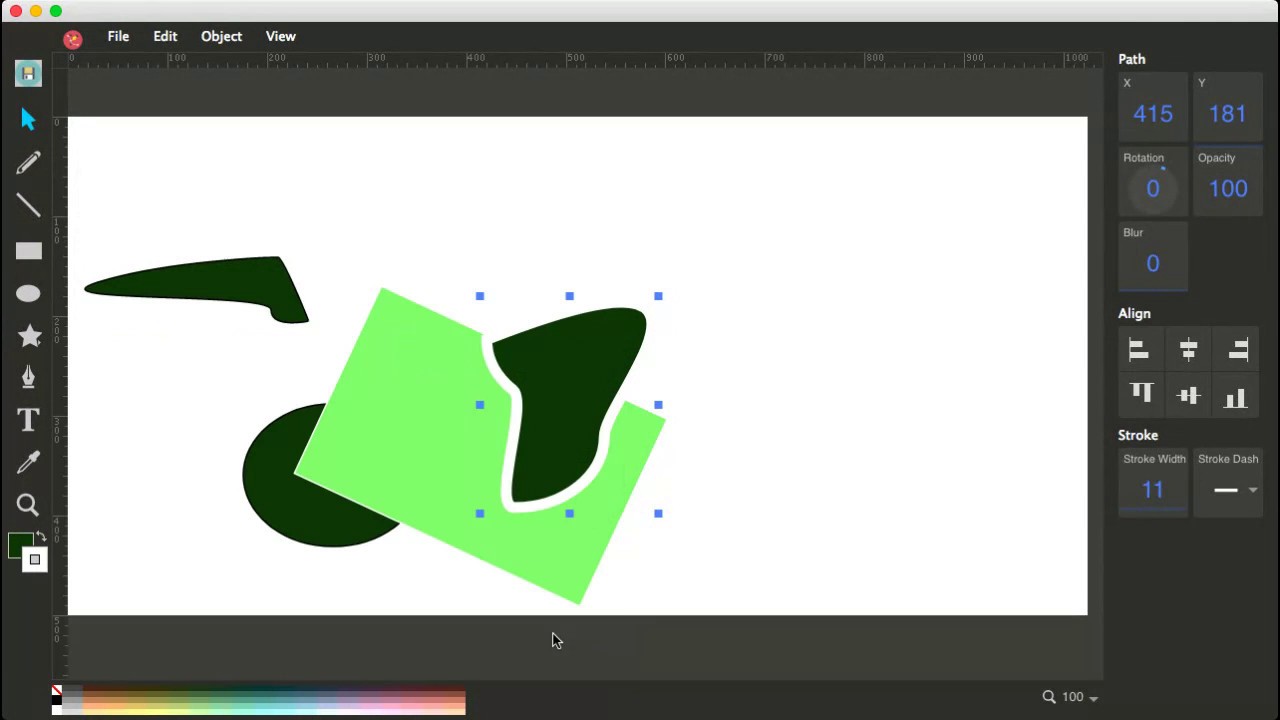Center the shape vertically using Align
This screenshot has height=720, width=1280.
pos(1188,393)
